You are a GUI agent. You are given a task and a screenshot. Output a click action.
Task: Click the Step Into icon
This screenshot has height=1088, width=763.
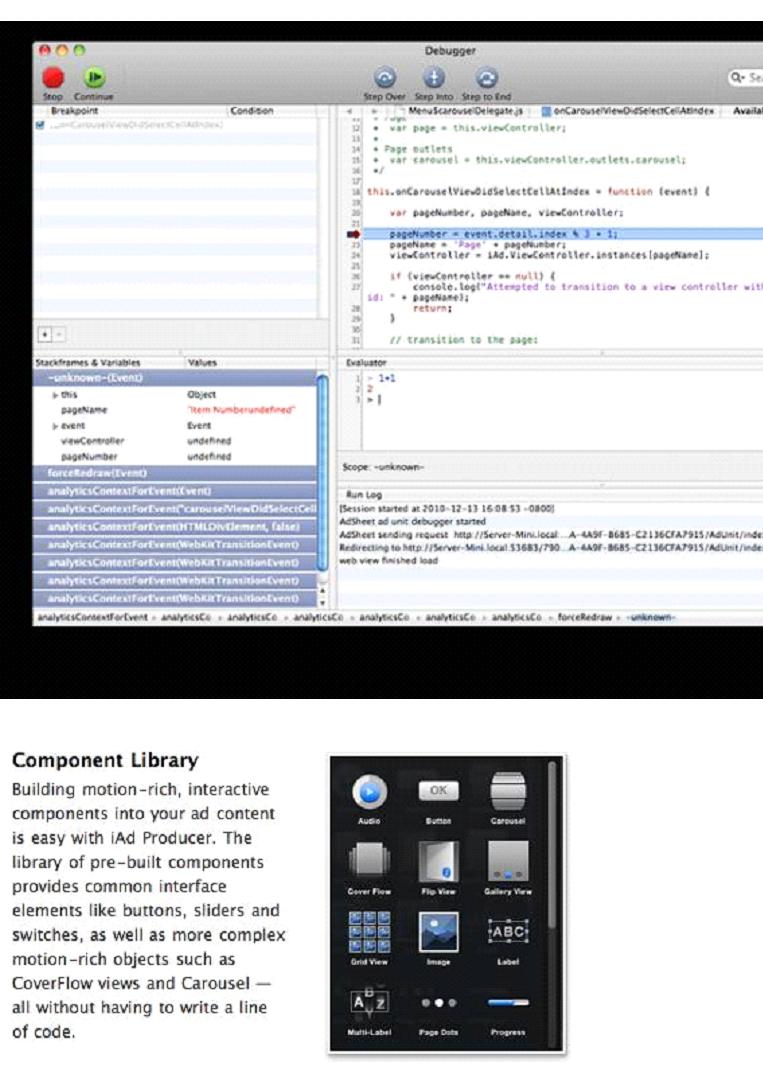(x=434, y=79)
